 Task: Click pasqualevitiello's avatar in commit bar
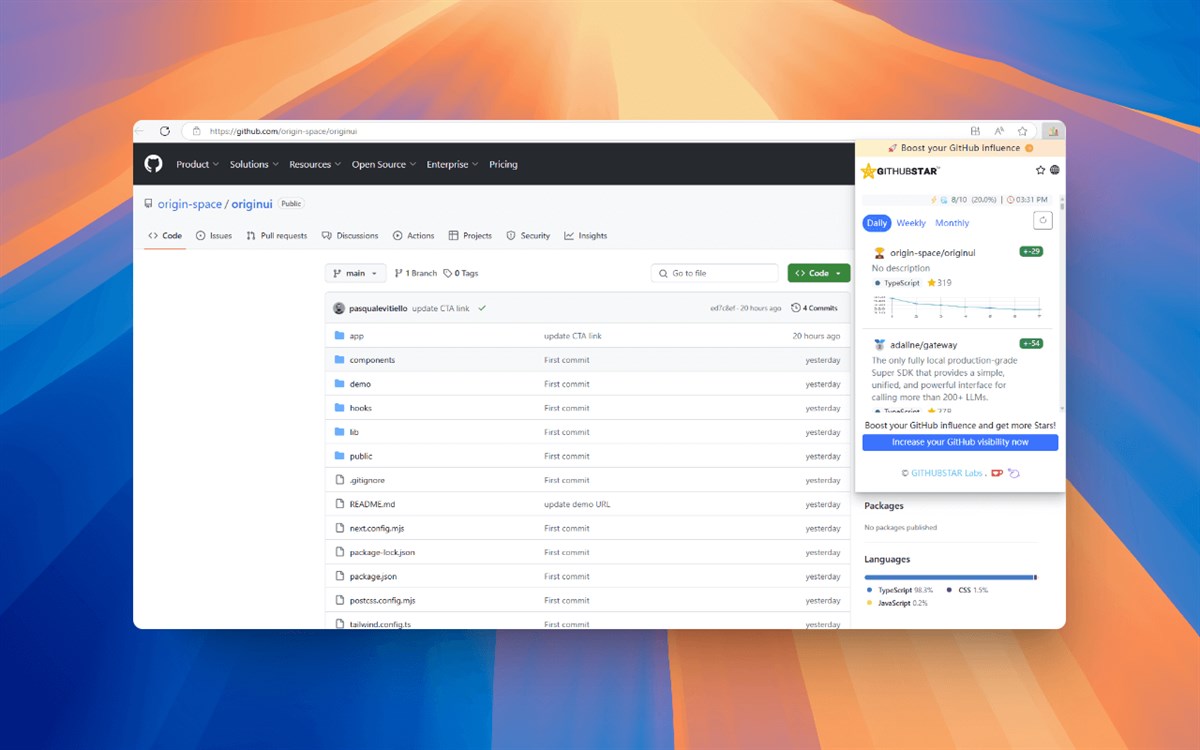[x=340, y=308]
